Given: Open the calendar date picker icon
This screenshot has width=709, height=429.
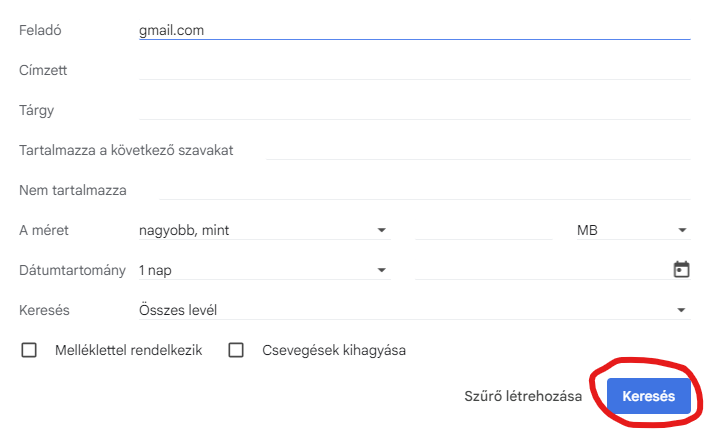Looking at the screenshot, I should tap(682, 269).
